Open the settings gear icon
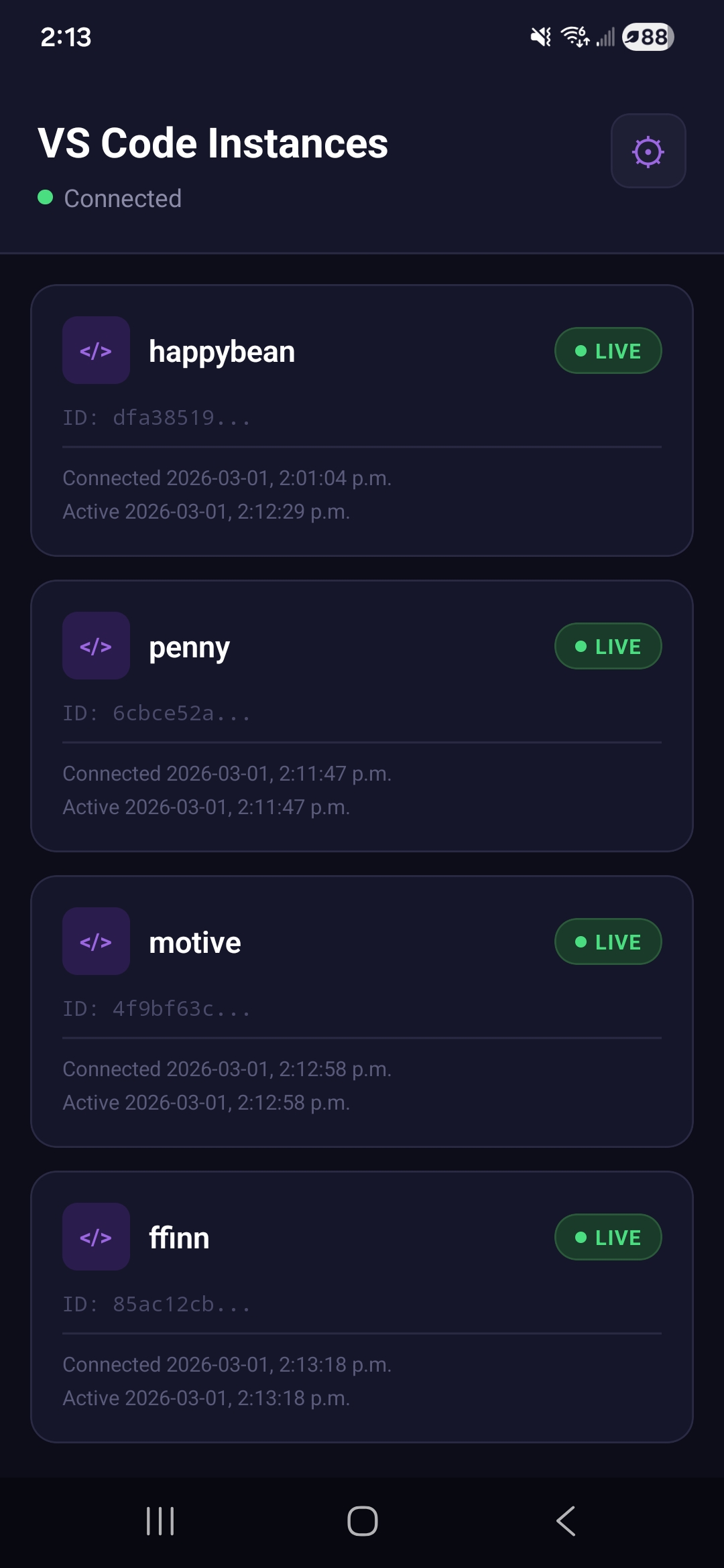The image size is (724, 1568). pos(648,151)
